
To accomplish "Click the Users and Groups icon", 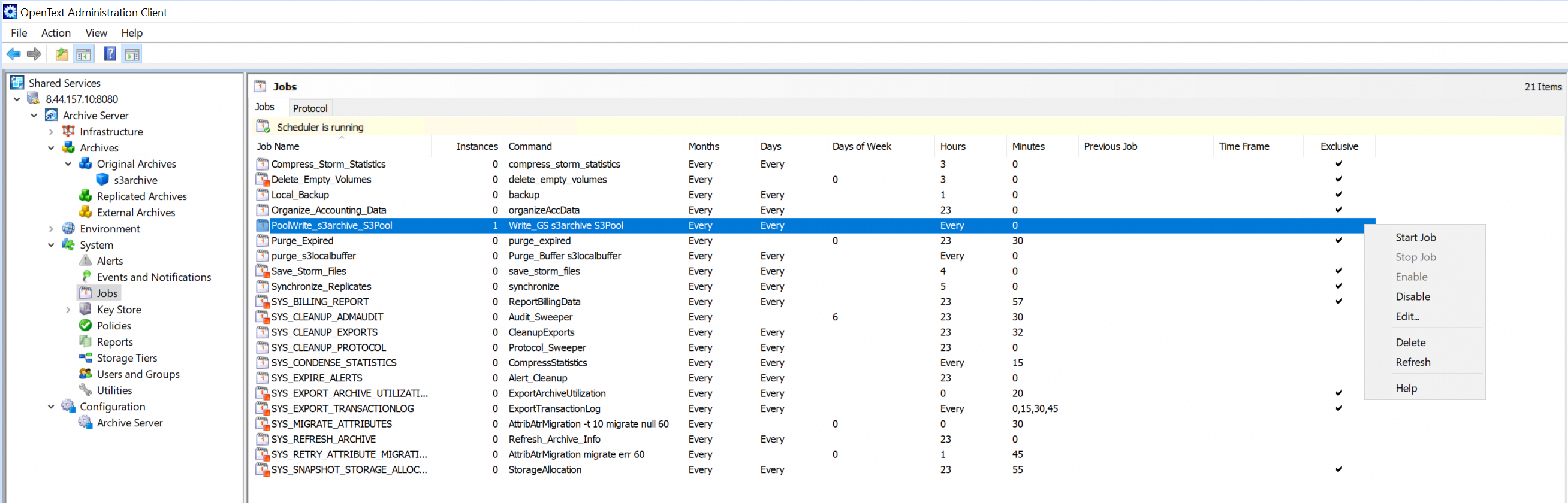I will 85,374.
